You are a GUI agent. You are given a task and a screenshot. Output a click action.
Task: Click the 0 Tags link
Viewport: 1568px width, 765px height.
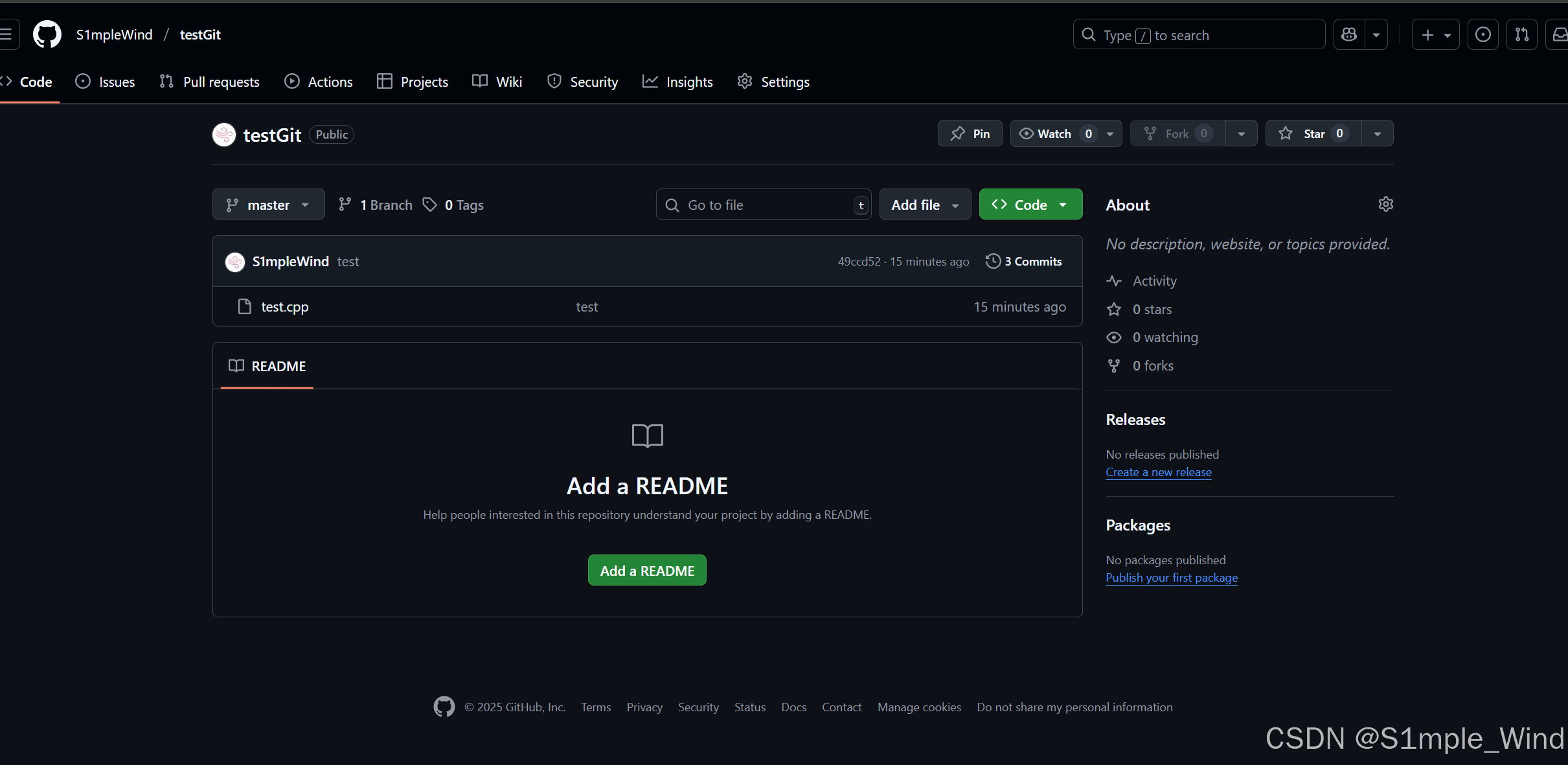453,205
